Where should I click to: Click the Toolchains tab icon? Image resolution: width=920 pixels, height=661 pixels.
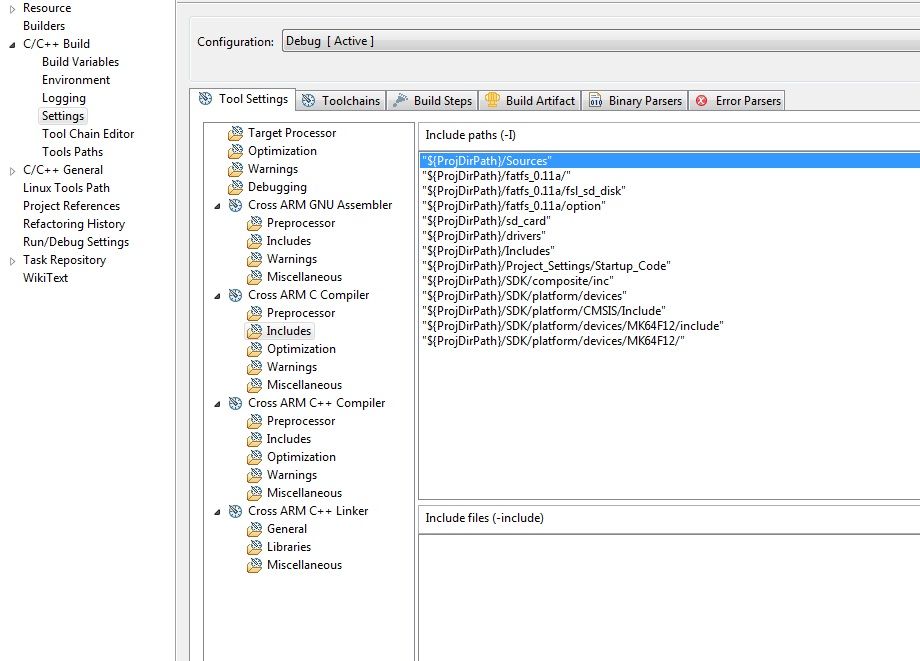(x=309, y=101)
